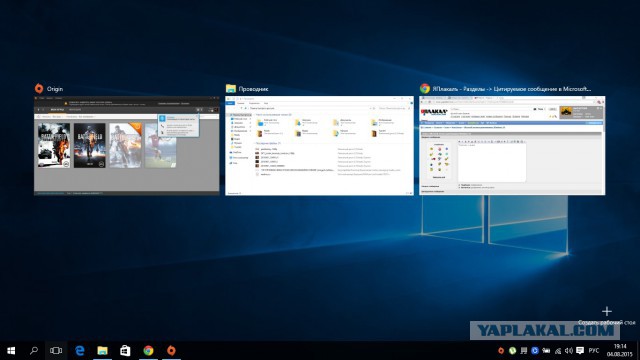This screenshot has height=360, width=640.
Task: Launch Microsoft Edge from the taskbar
Action: click(x=80, y=351)
